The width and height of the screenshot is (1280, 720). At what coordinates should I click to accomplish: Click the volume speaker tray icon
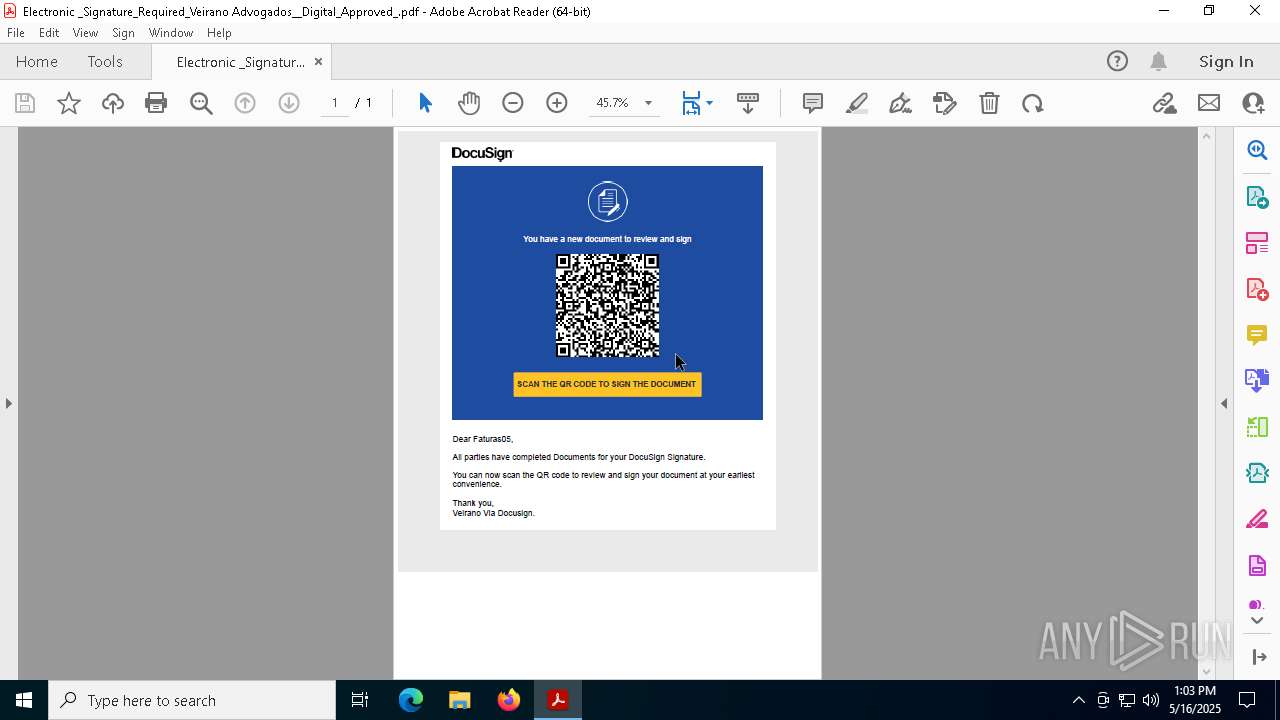(x=1151, y=700)
